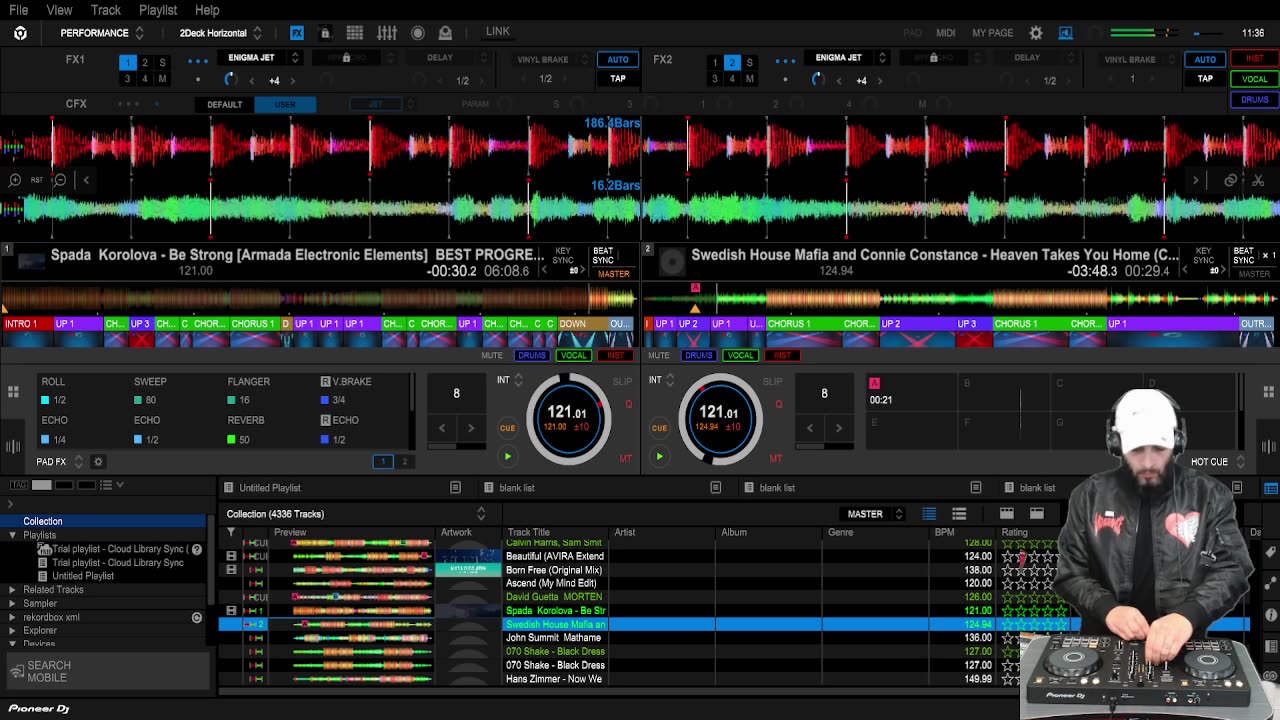
Task: Open the preferences gear icon
Action: (x=1036, y=33)
